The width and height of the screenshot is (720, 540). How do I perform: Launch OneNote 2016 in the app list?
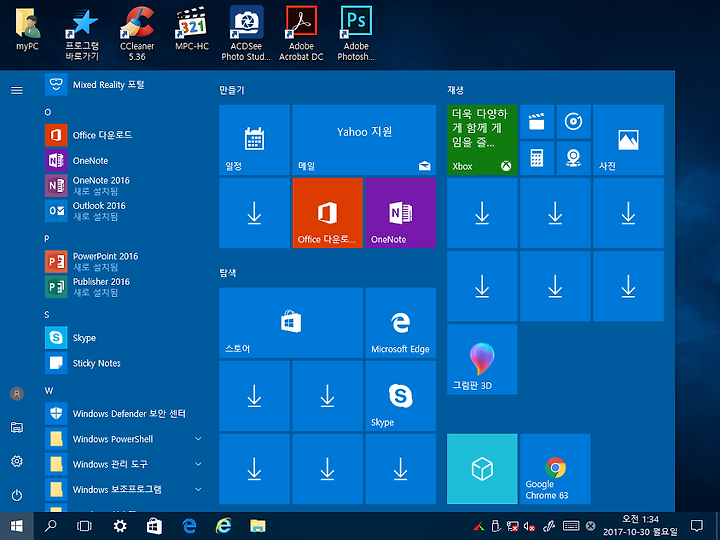[123, 186]
